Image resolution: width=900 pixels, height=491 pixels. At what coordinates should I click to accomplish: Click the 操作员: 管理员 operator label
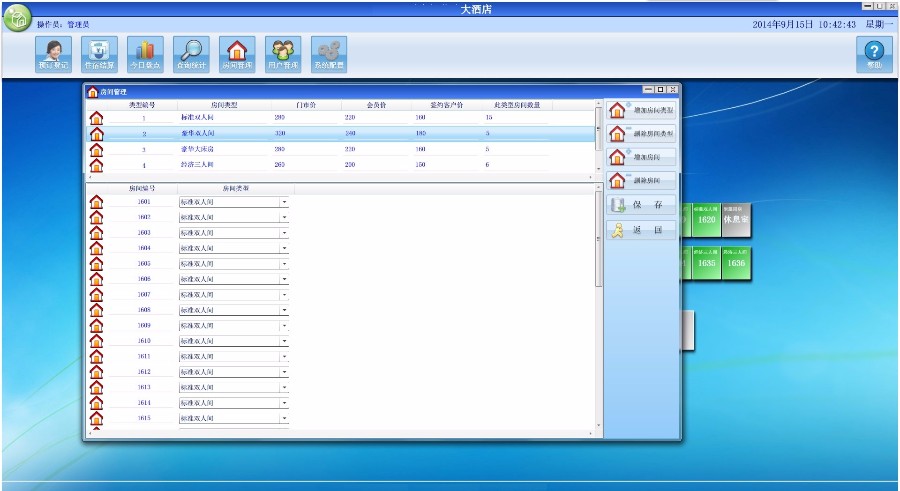pyautogui.click(x=63, y=25)
